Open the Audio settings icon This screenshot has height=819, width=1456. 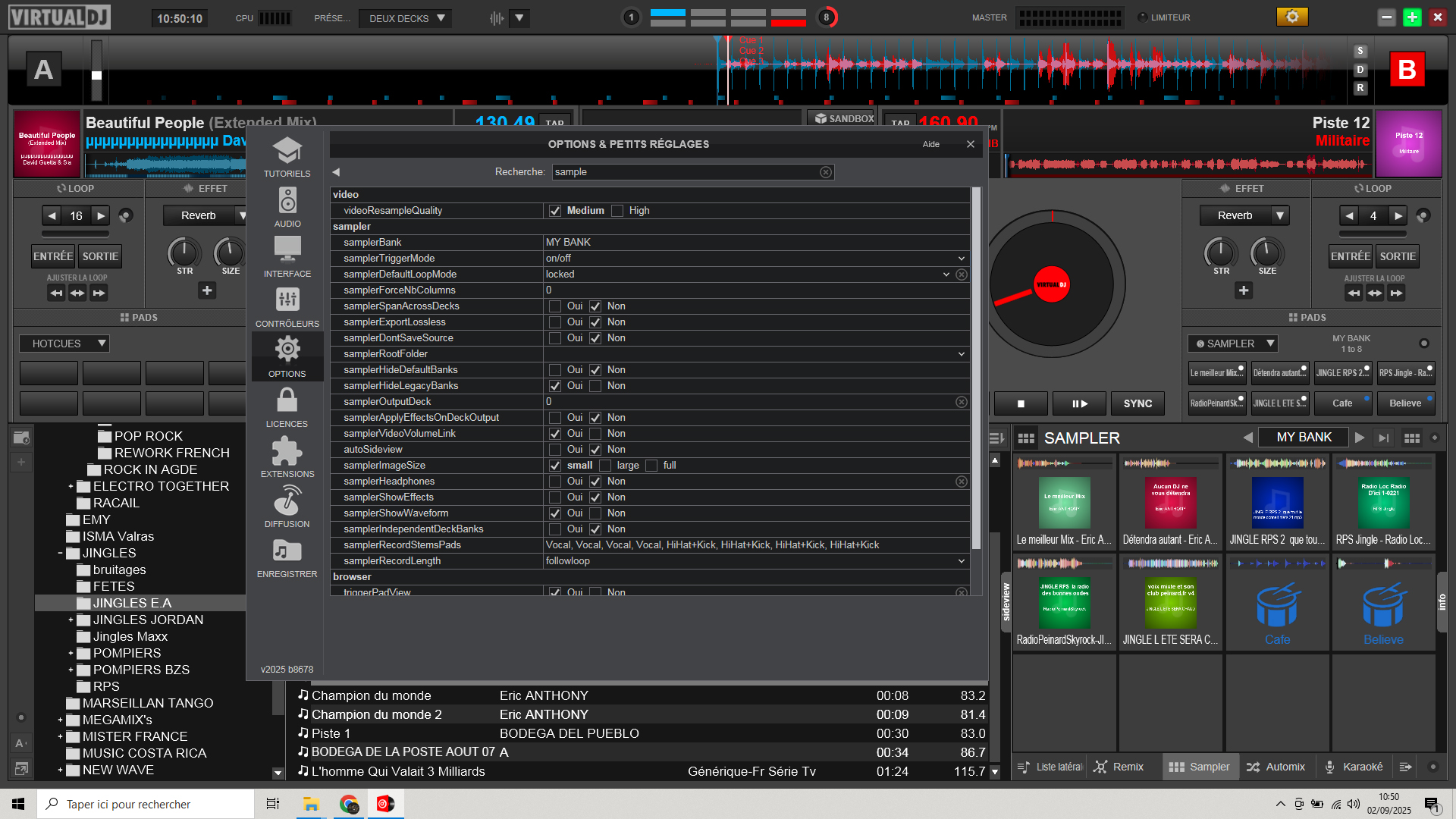pos(287,201)
